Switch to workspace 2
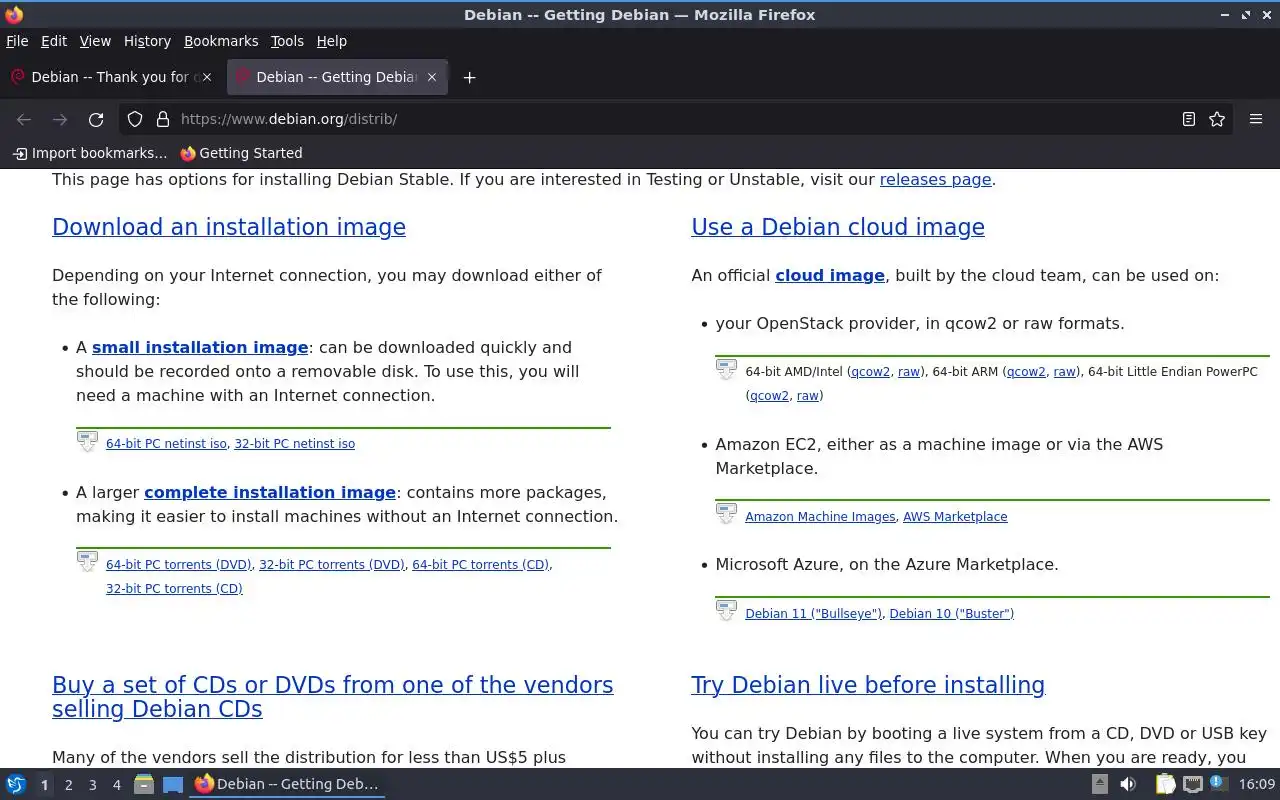This screenshot has width=1280, height=800. click(68, 785)
